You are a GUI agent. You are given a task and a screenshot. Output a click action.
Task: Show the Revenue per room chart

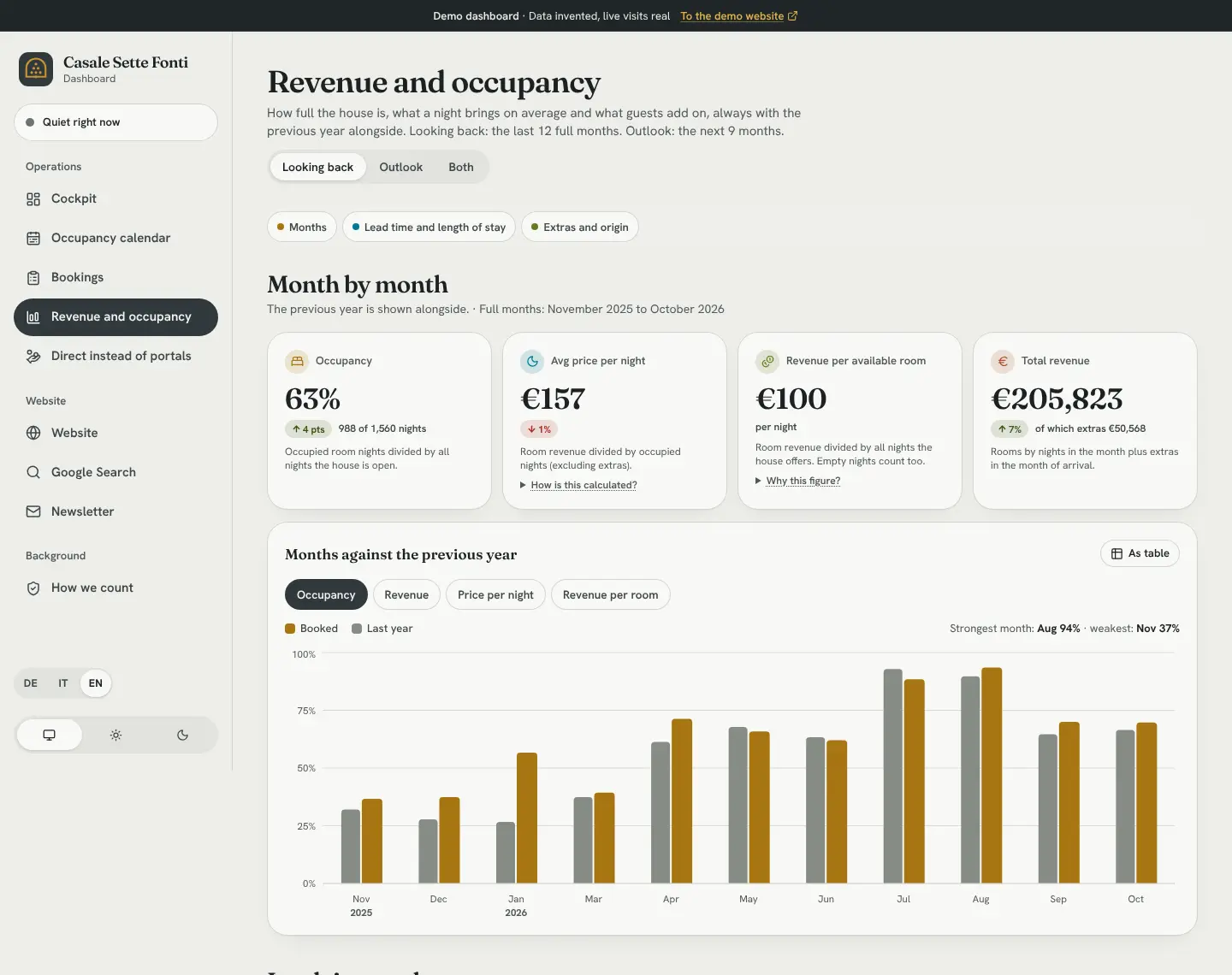pos(611,594)
